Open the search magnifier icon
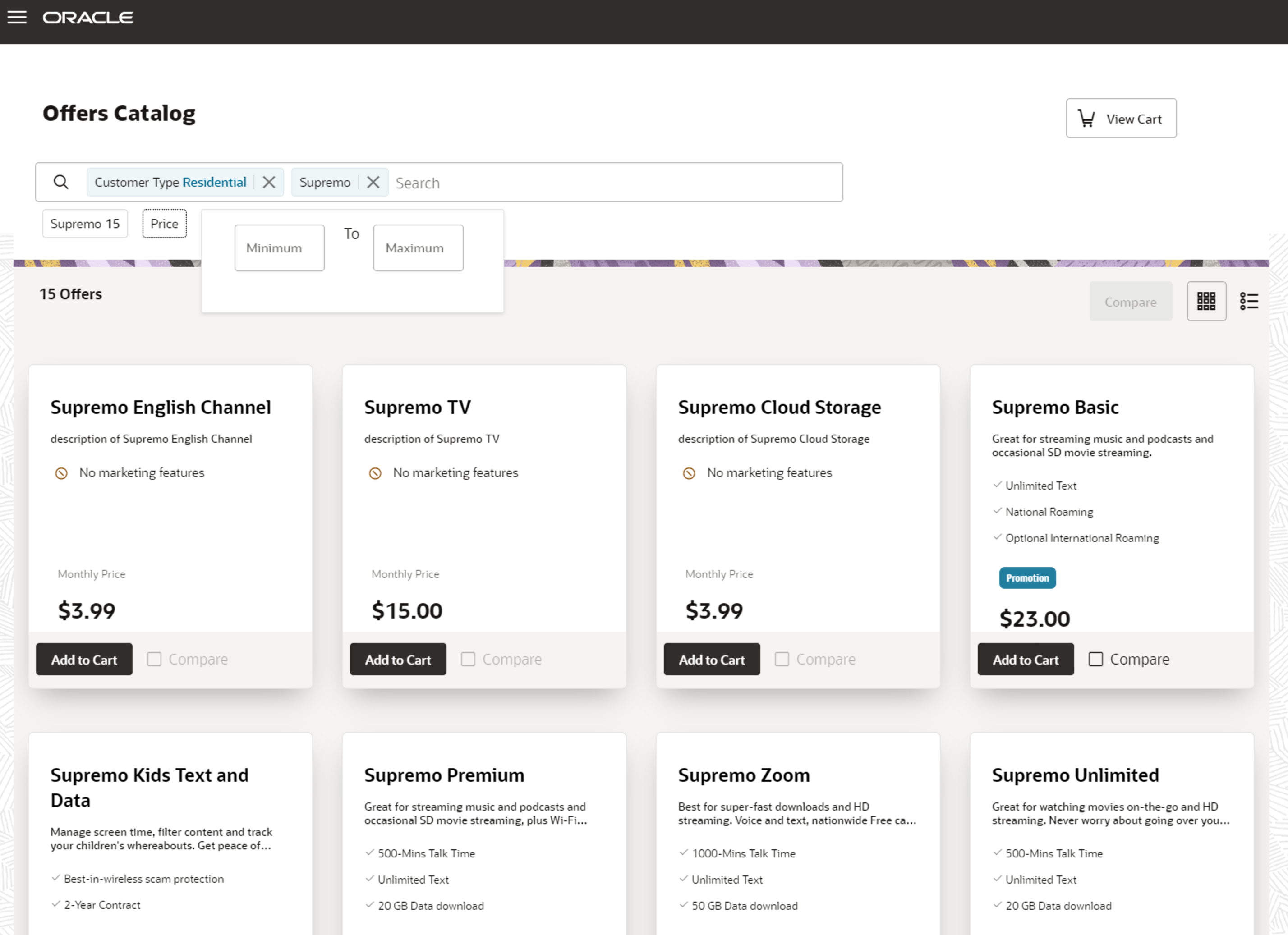Viewport: 1288px width, 935px height. click(61, 182)
